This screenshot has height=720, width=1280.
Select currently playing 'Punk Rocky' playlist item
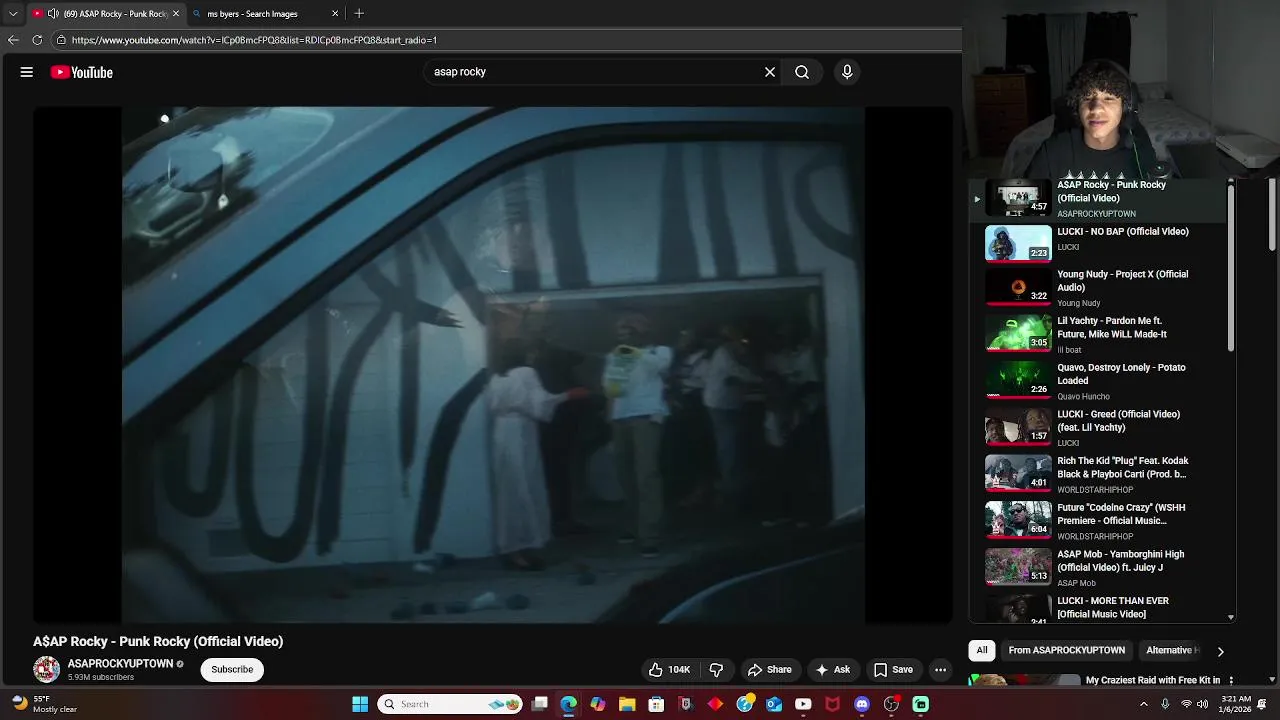coord(1097,198)
